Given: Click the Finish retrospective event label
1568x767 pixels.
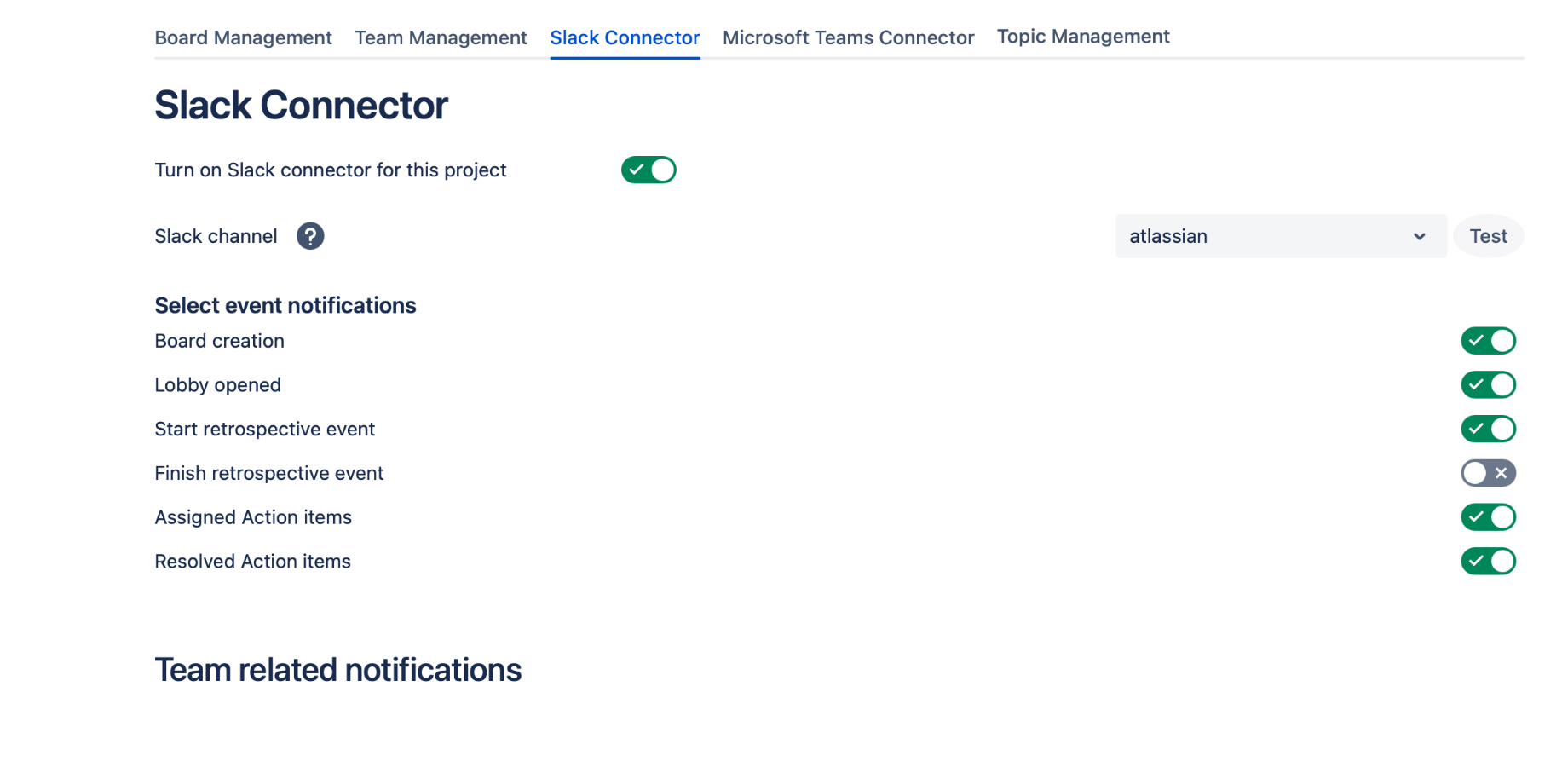Looking at the screenshot, I should [x=268, y=473].
